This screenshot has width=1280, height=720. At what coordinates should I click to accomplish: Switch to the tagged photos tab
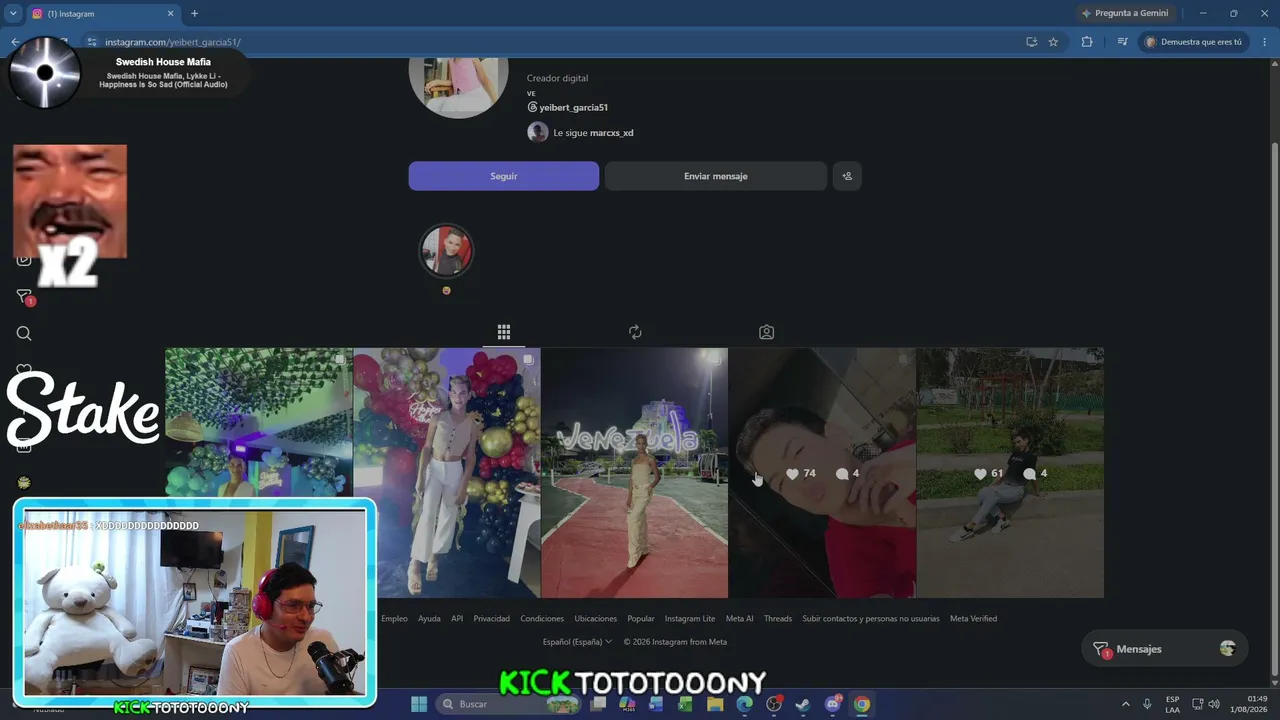click(766, 332)
